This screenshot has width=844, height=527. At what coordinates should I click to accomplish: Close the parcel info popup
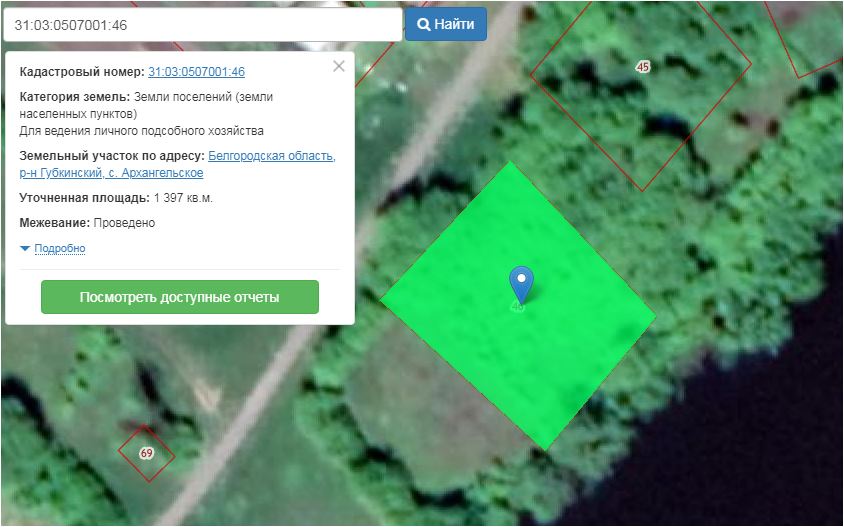339,66
